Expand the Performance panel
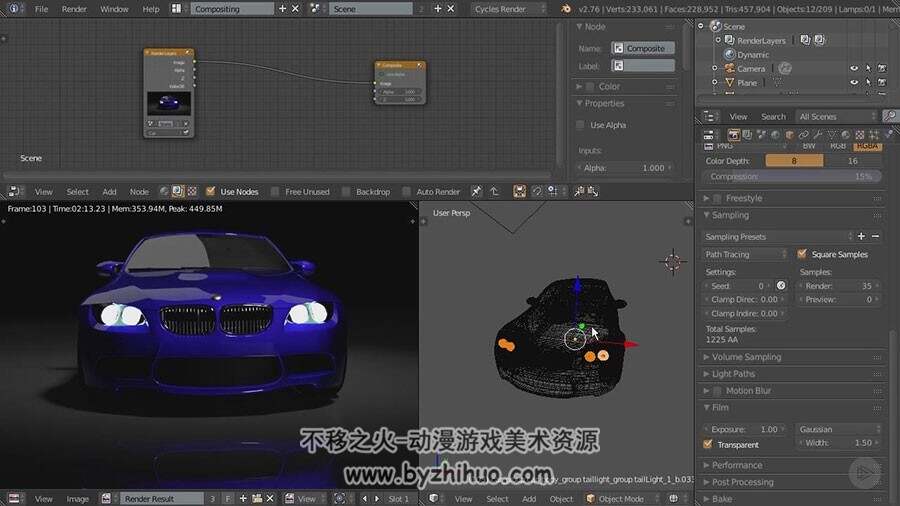This screenshot has width=900, height=506. pos(736,465)
